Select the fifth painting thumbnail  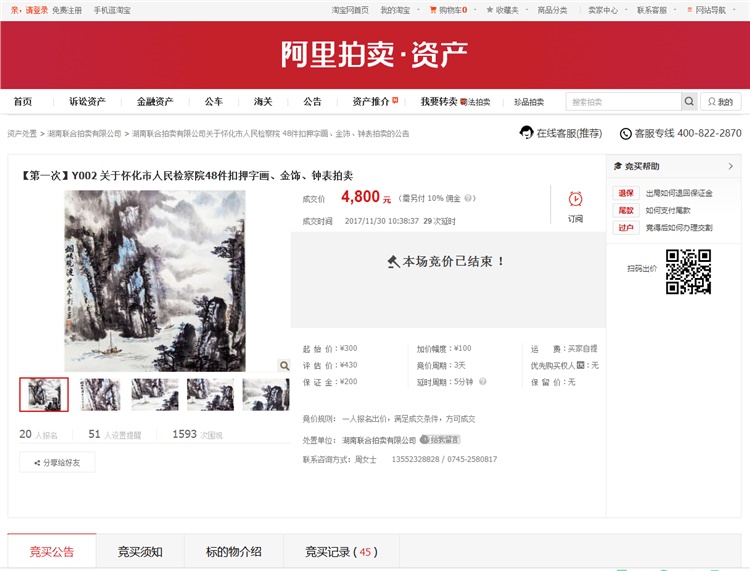(x=266, y=395)
